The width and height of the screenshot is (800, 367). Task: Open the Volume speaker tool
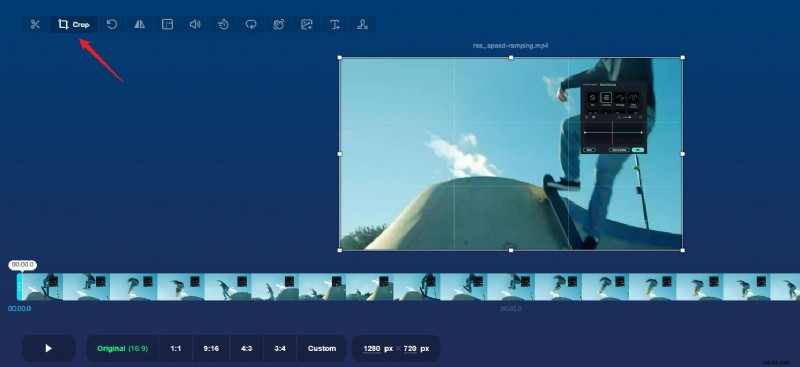pos(195,25)
